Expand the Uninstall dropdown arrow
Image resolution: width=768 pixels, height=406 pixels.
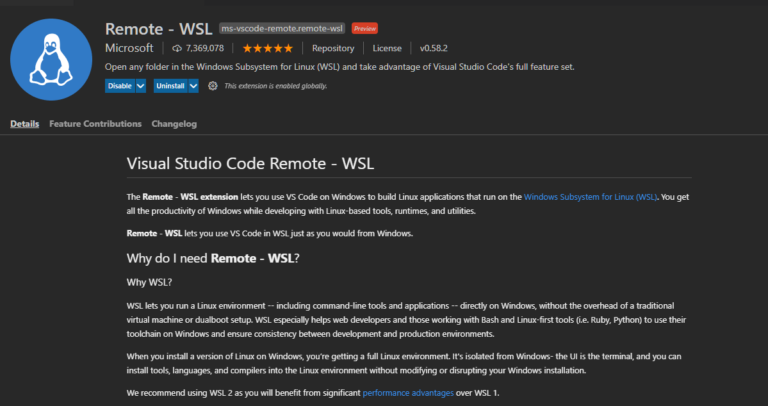(x=193, y=86)
